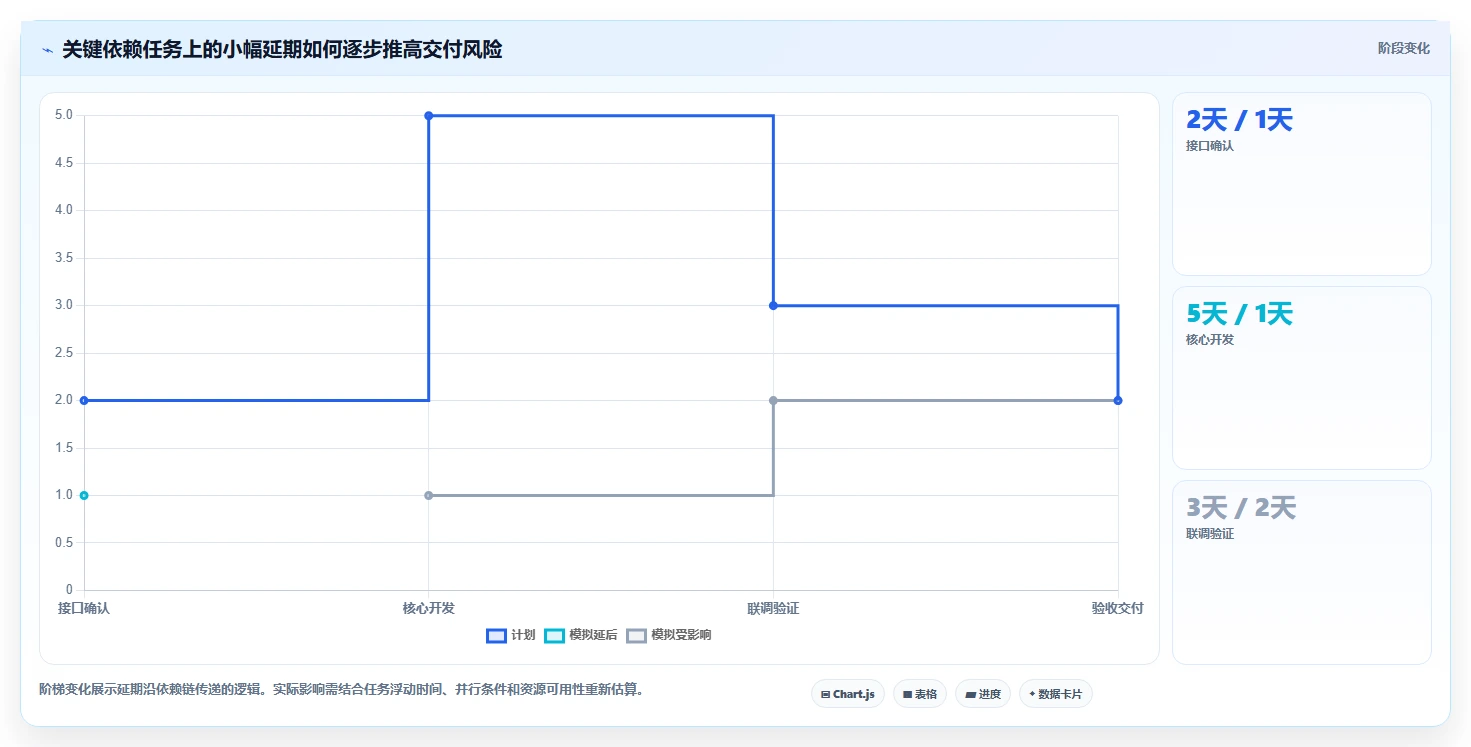Toggle the 模拟受影响 legend entry

pos(669,635)
